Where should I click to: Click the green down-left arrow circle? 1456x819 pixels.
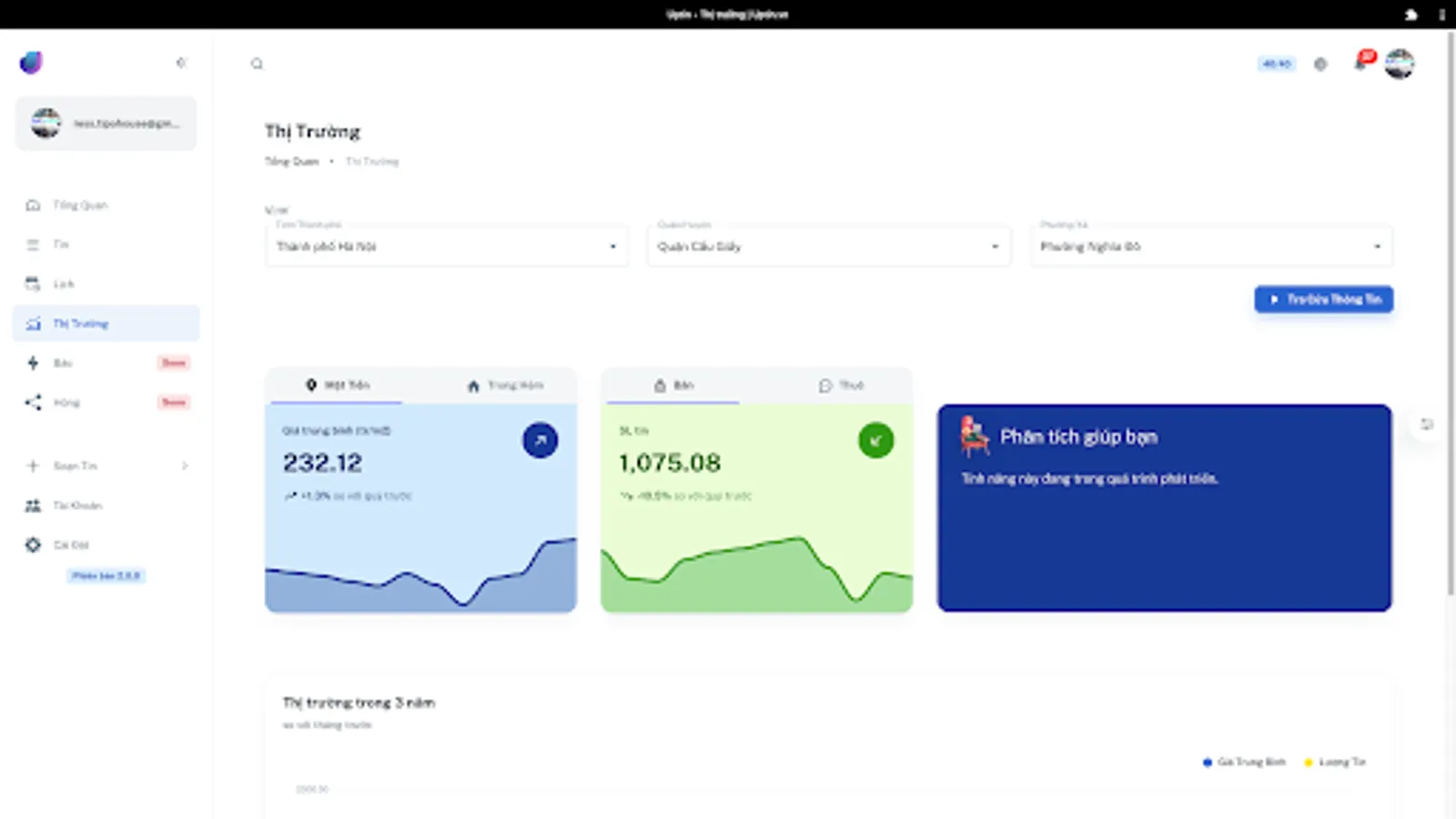pos(875,440)
